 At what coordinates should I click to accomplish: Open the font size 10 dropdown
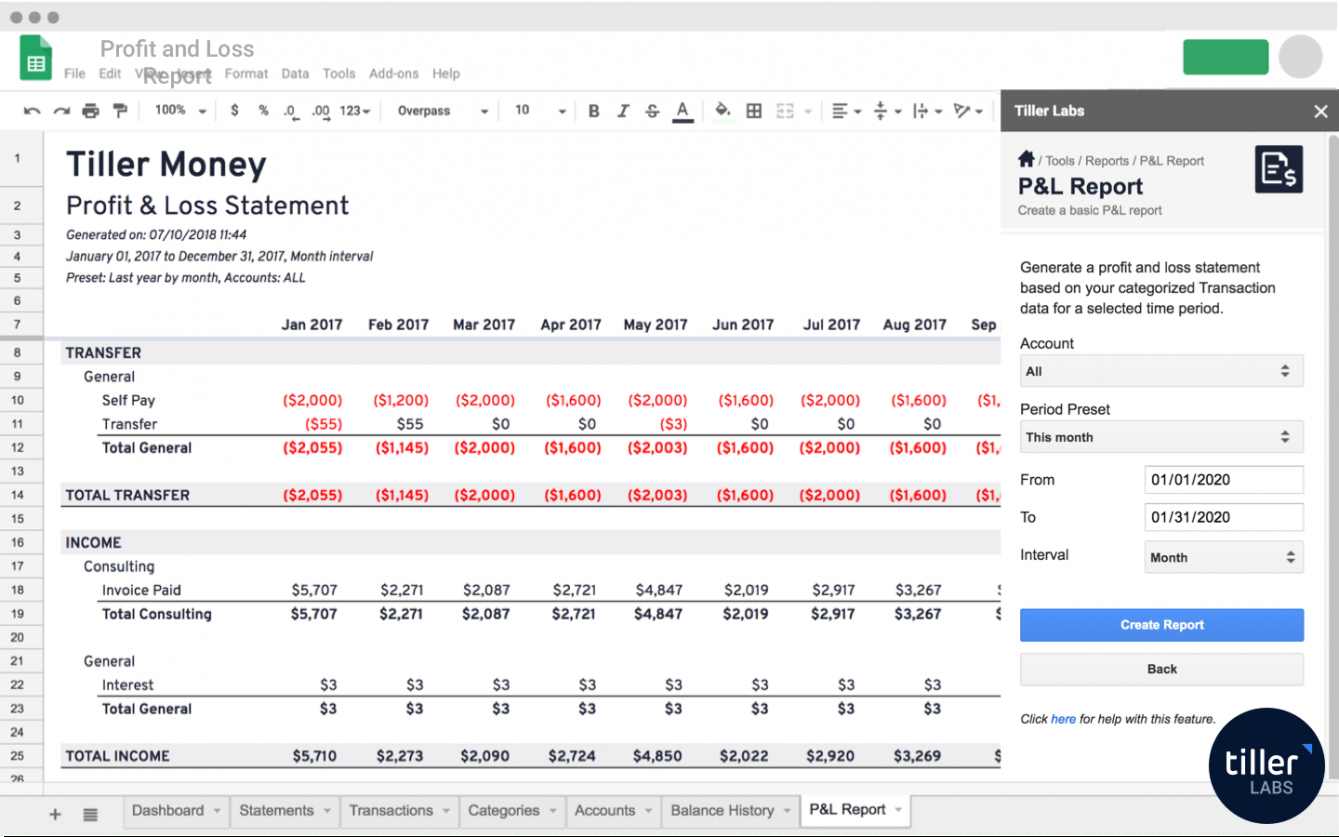click(540, 111)
